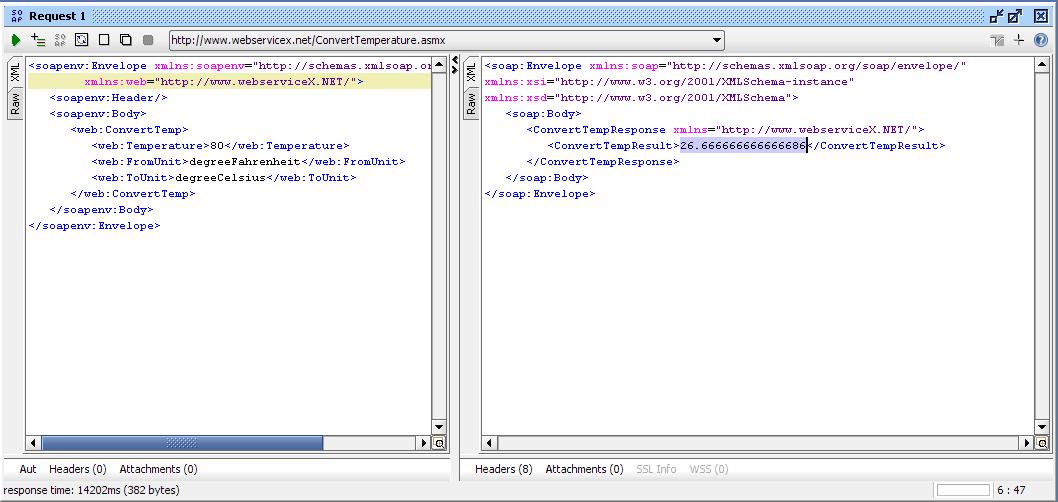Switch to the response Raw tab
Screen dimensions: 1058x502
[471, 105]
